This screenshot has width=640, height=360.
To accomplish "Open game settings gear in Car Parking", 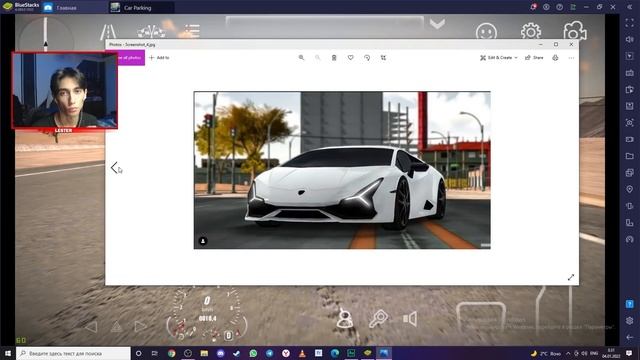I will [x=531, y=31].
